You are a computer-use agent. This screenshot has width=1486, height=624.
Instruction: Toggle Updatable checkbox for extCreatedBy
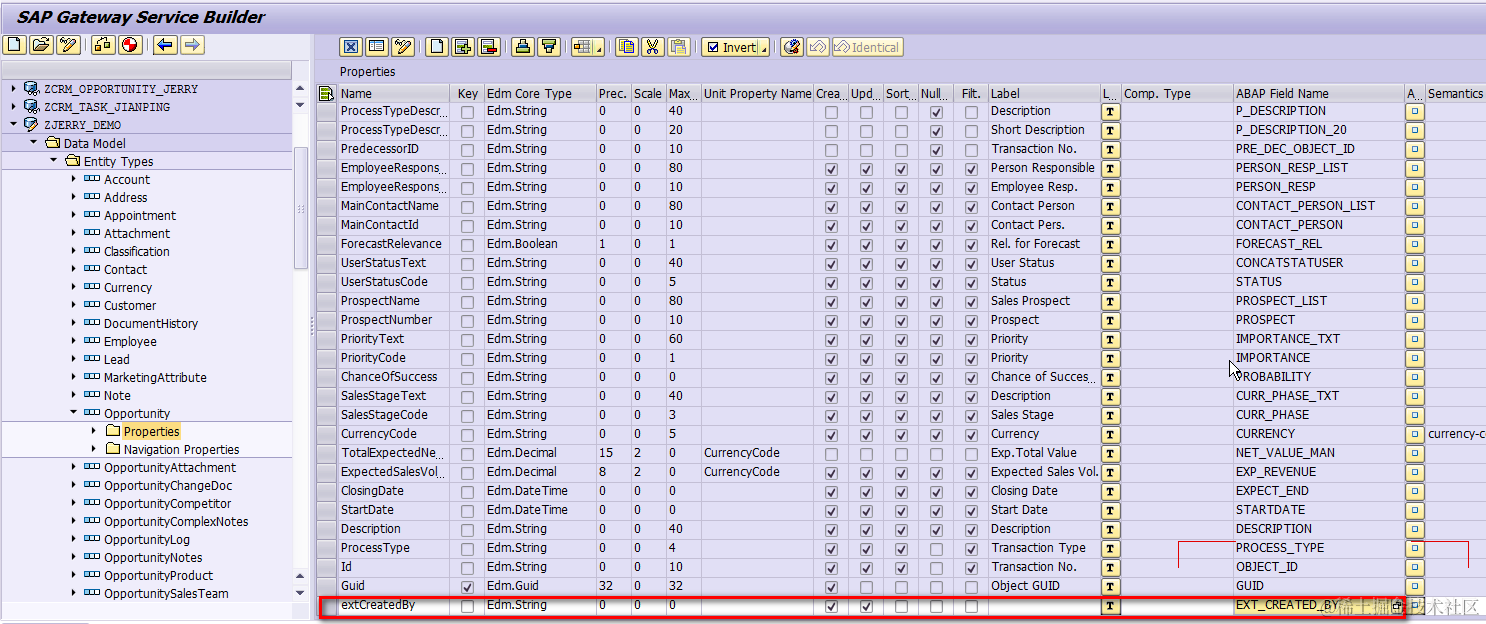866,605
